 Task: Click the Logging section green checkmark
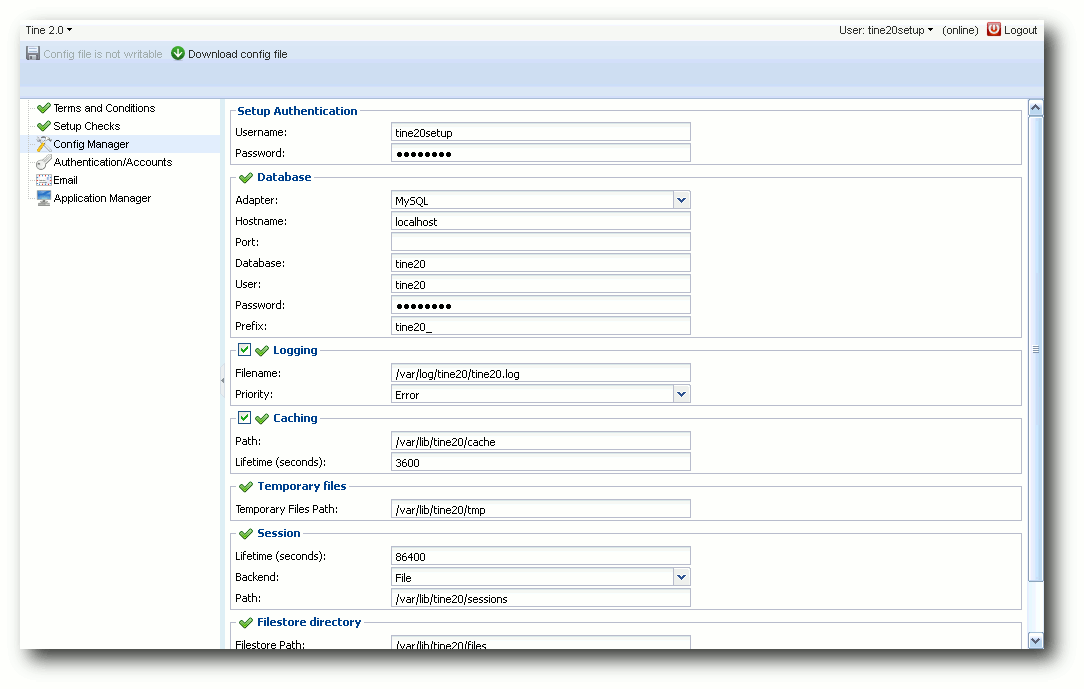261,350
